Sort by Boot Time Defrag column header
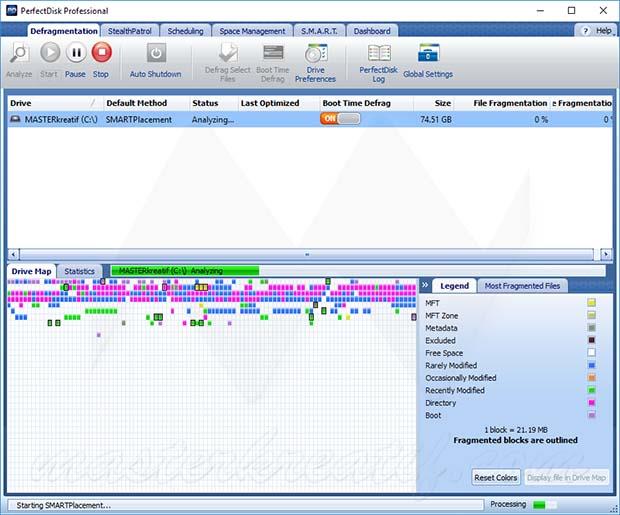Screen dimensions: 620x515 (x=367, y=103)
